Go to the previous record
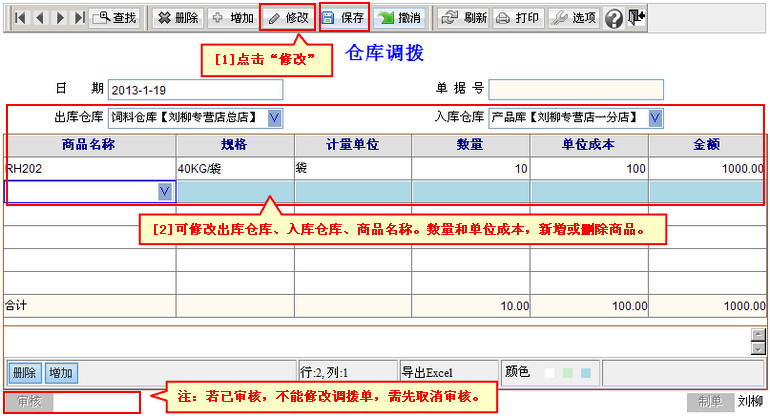Screen dimensions: 770x418 tap(39, 18)
